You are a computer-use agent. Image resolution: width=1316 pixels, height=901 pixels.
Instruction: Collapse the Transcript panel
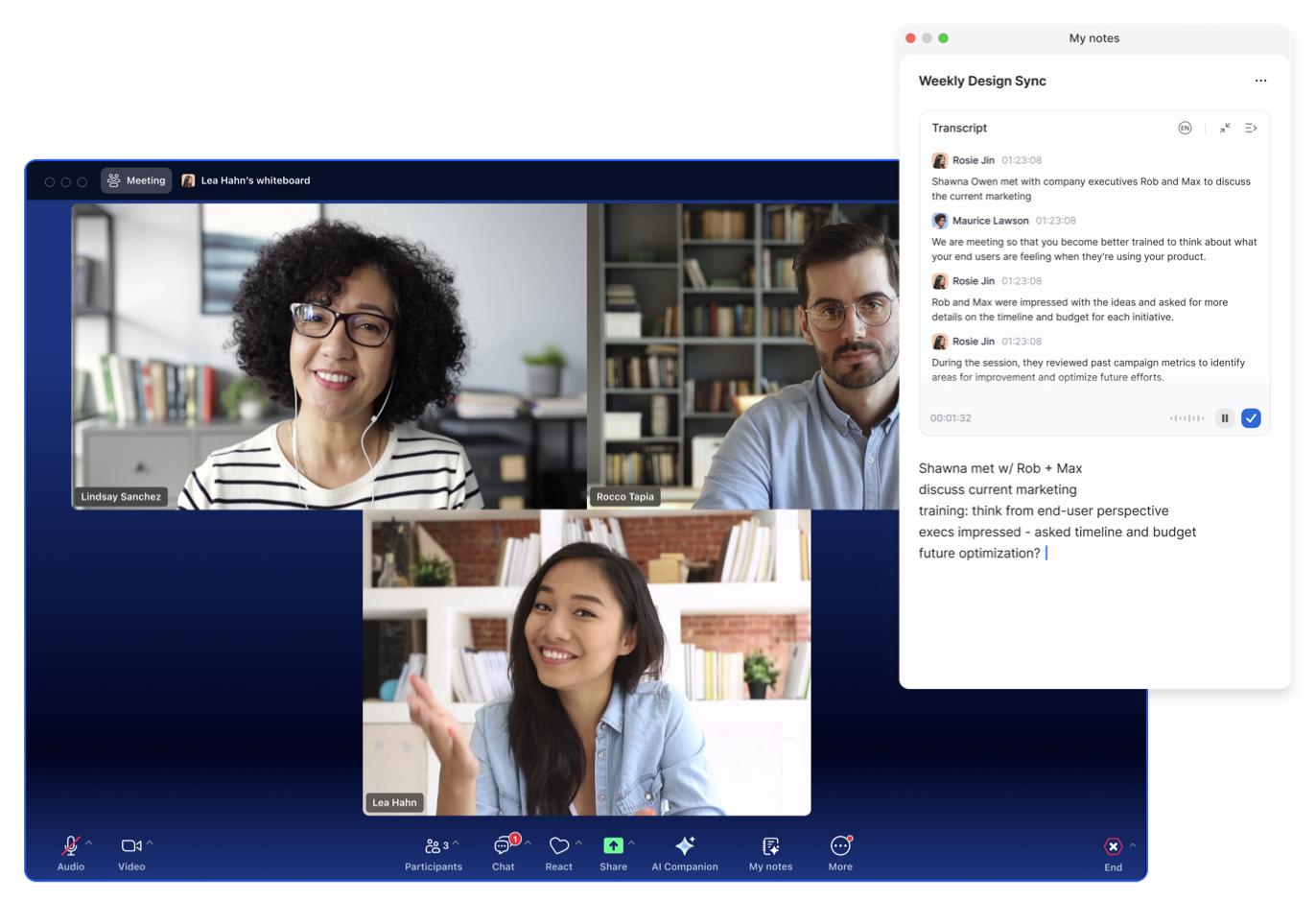(x=1225, y=129)
